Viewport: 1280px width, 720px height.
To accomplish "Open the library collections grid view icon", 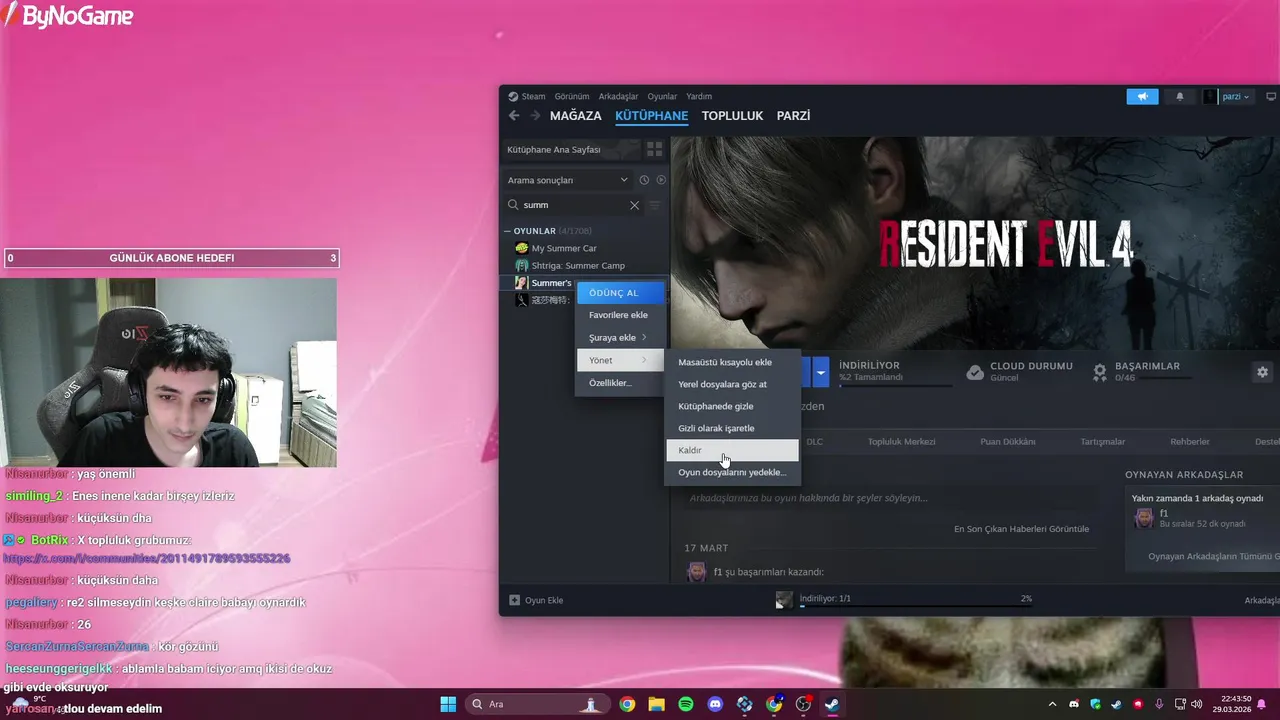I will pos(655,149).
